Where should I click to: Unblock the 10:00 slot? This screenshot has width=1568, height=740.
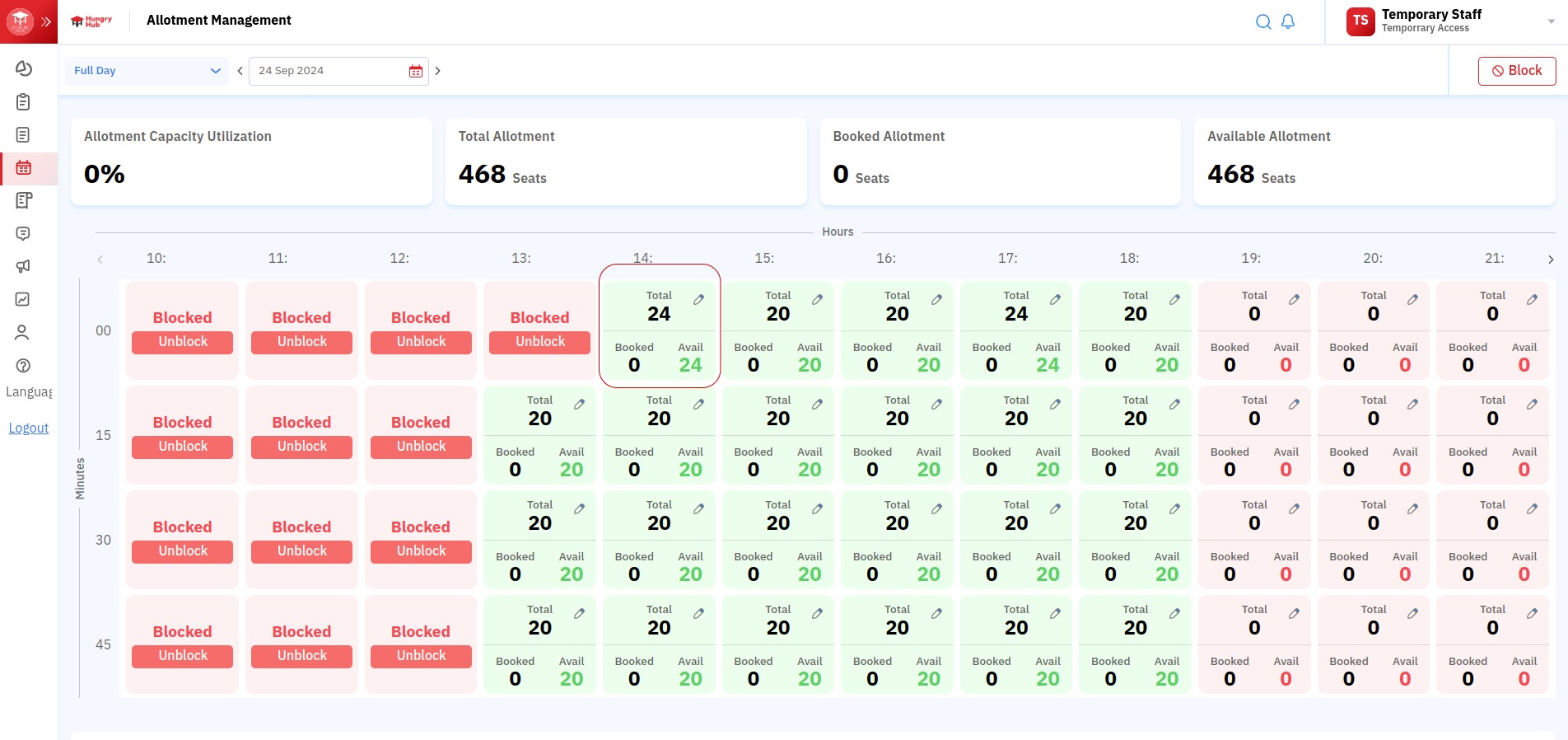183,342
